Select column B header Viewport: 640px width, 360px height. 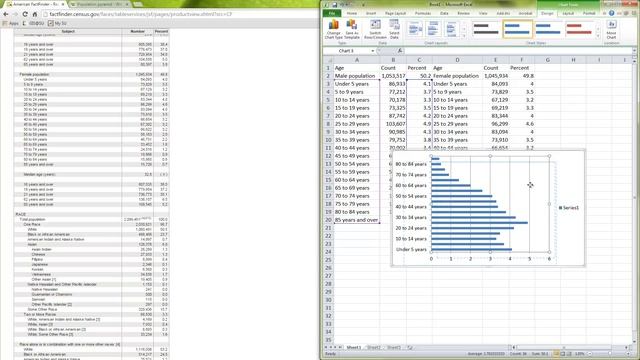click(x=393, y=60)
